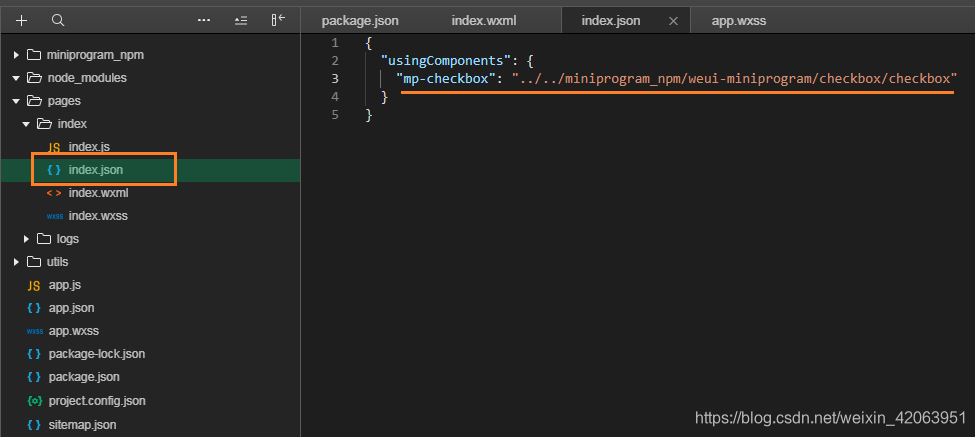Hide the file tree sidebar panel

(278, 20)
